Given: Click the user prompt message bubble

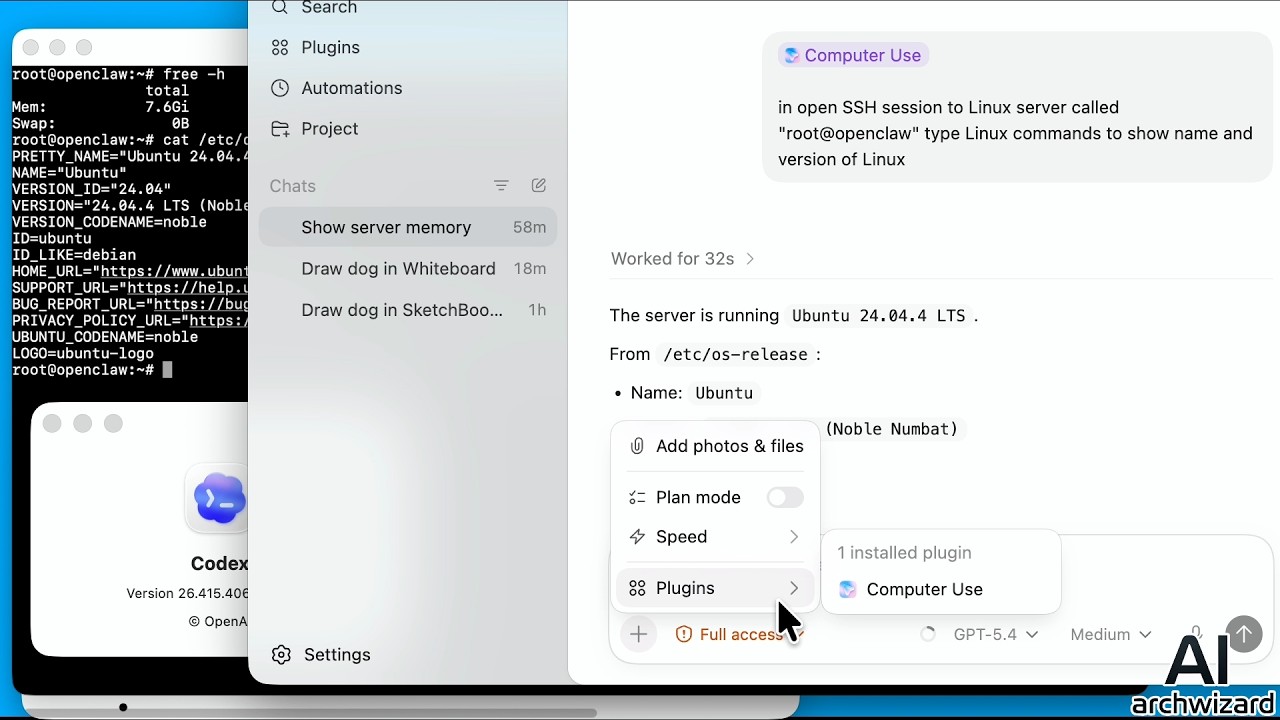Looking at the screenshot, I should point(1018,107).
